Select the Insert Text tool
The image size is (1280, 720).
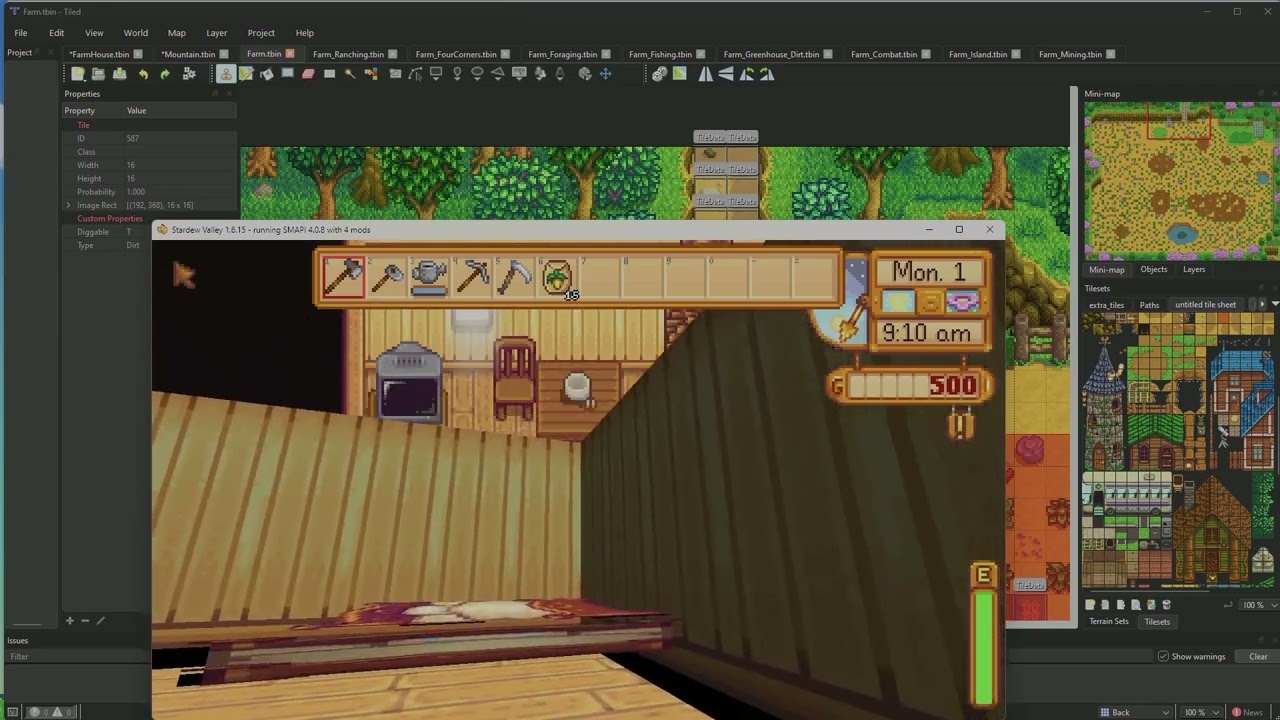(560, 74)
